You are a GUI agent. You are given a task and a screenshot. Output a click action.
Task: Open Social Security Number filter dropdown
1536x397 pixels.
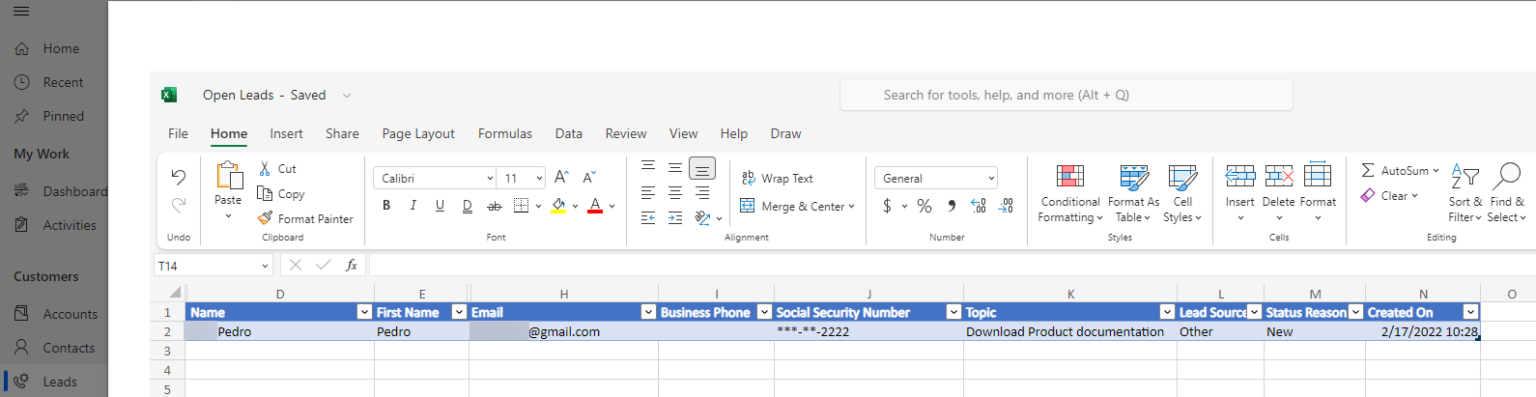[955, 312]
